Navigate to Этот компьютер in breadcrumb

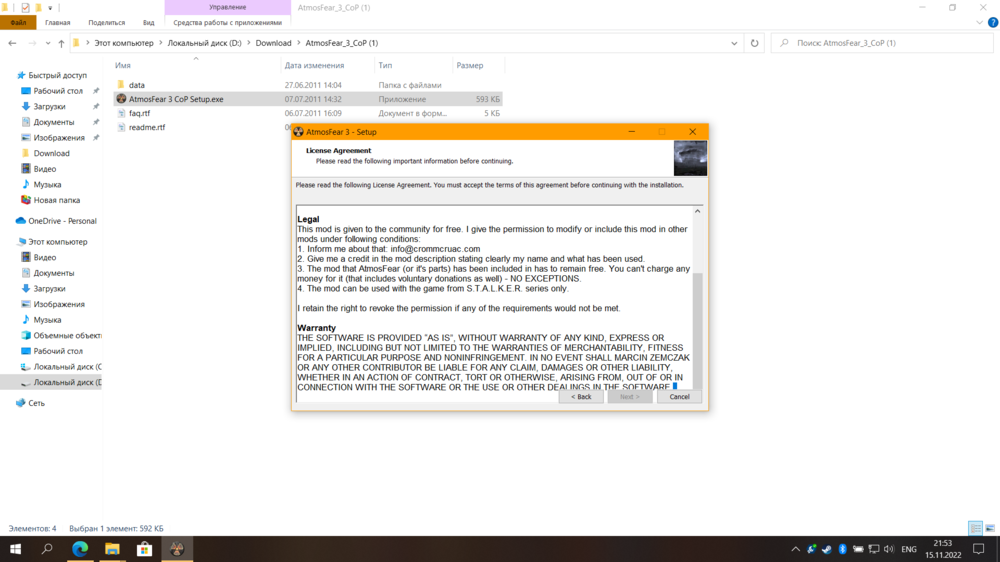click(x=124, y=43)
